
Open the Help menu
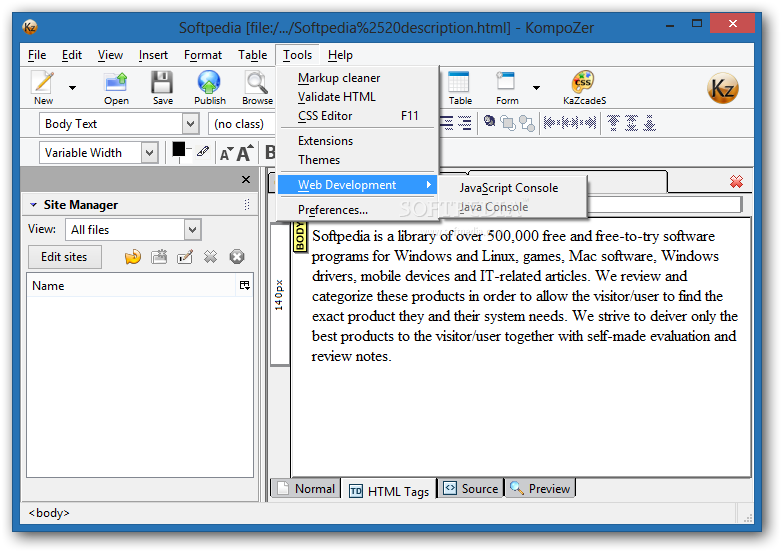(340, 55)
